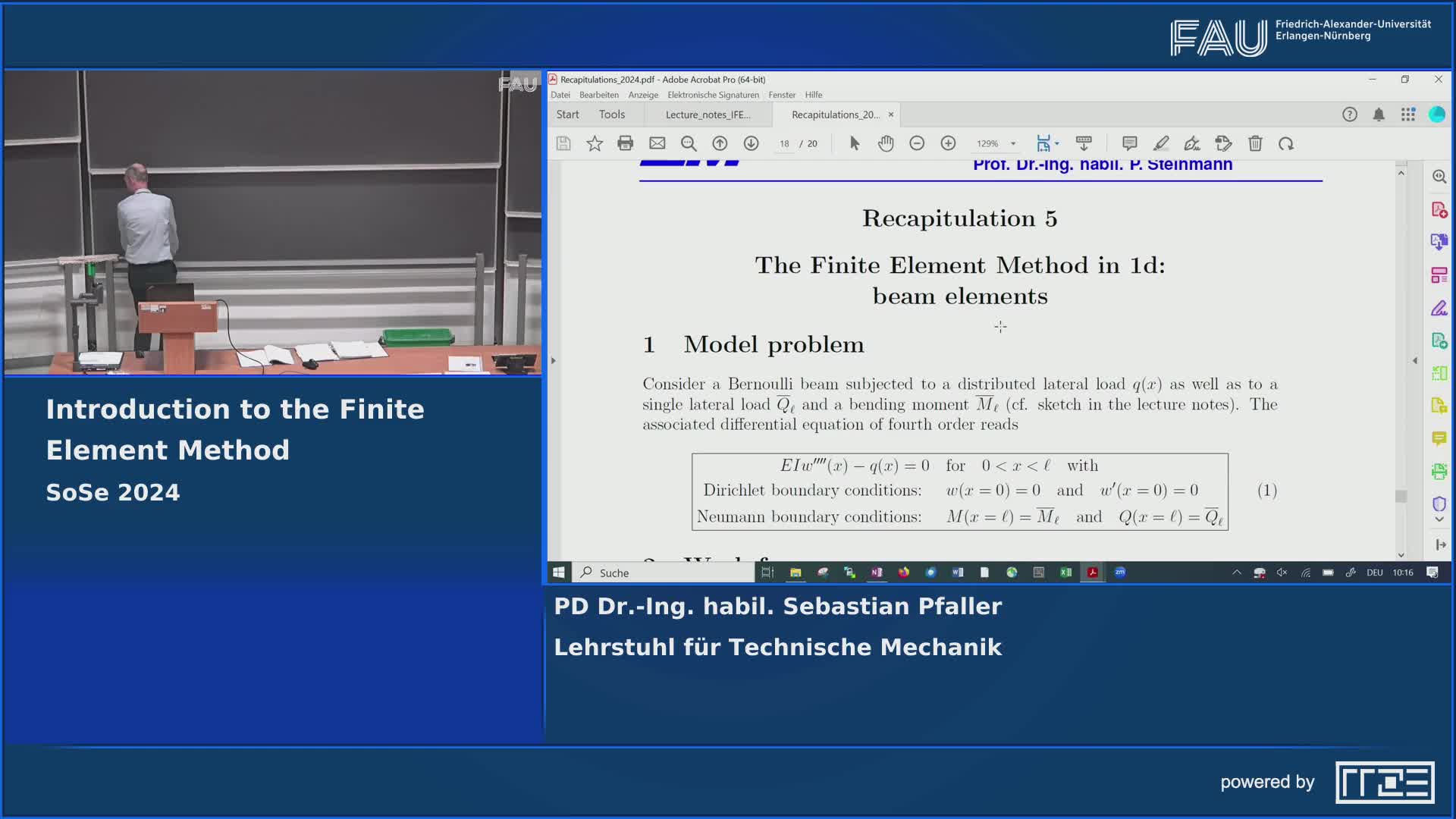Click the Tools button
1456x819 pixels.
(x=611, y=115)
